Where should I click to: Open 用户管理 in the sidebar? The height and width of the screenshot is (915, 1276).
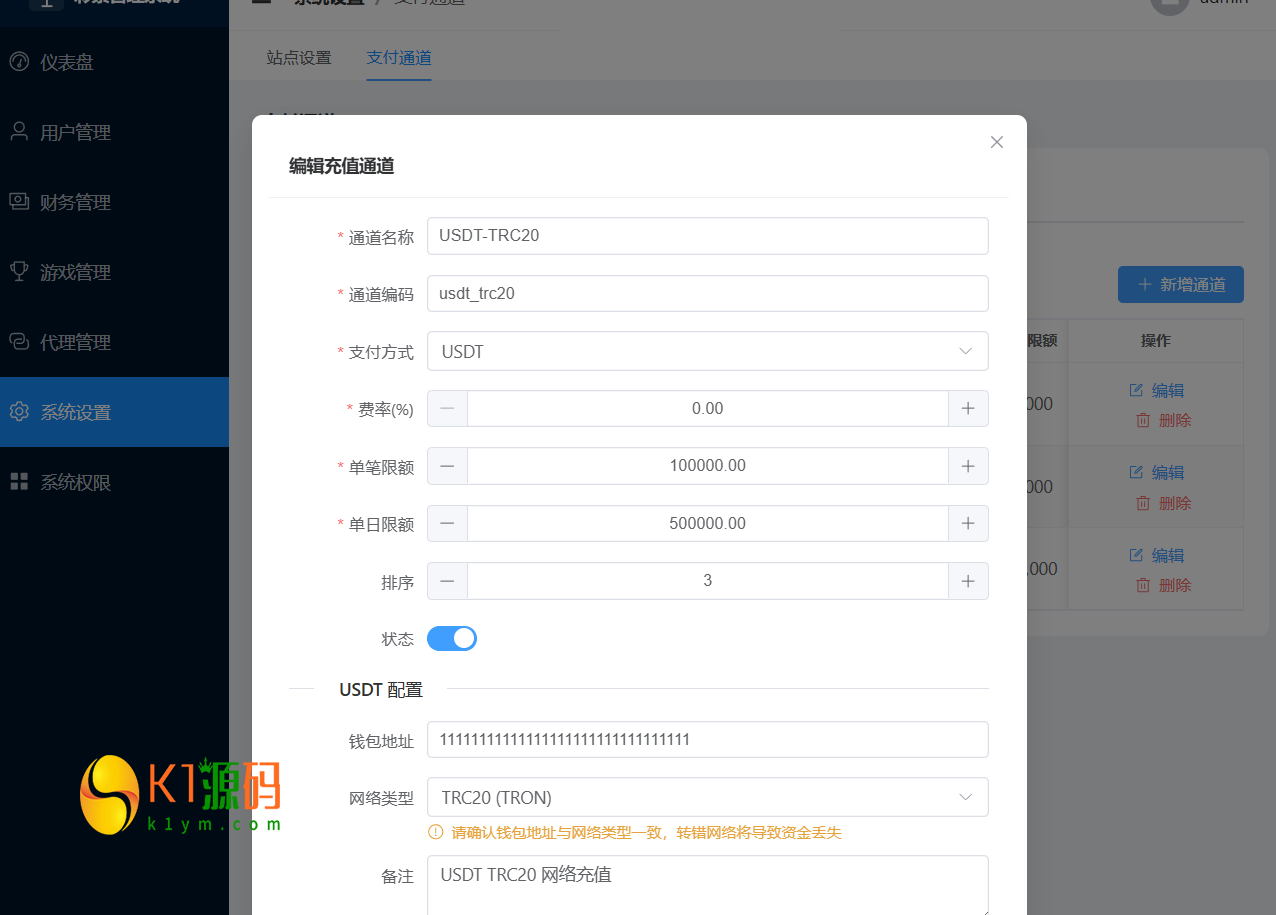[114, 132]
